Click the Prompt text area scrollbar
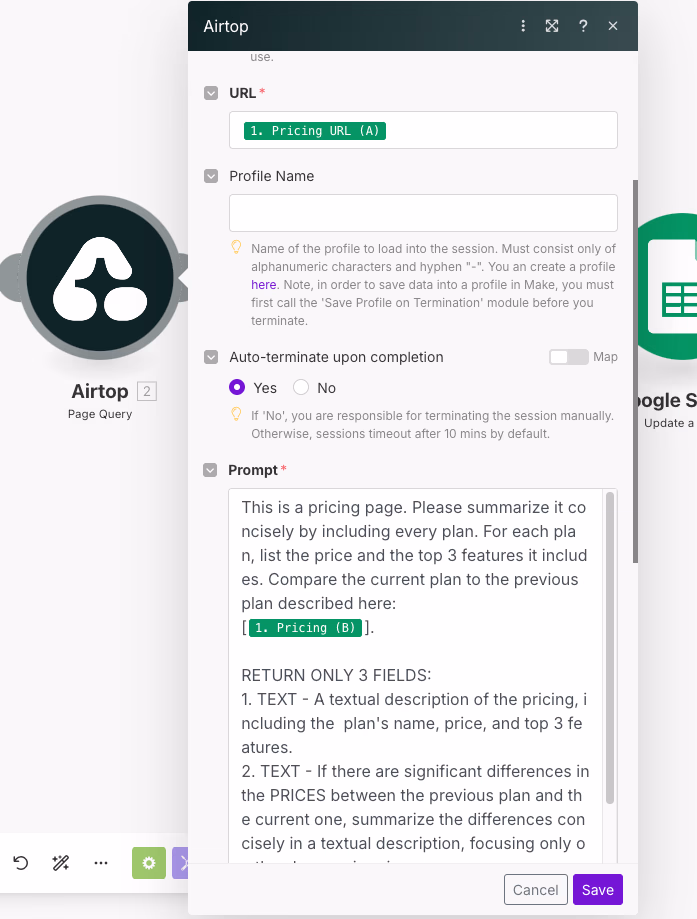 tap(610, 648)
